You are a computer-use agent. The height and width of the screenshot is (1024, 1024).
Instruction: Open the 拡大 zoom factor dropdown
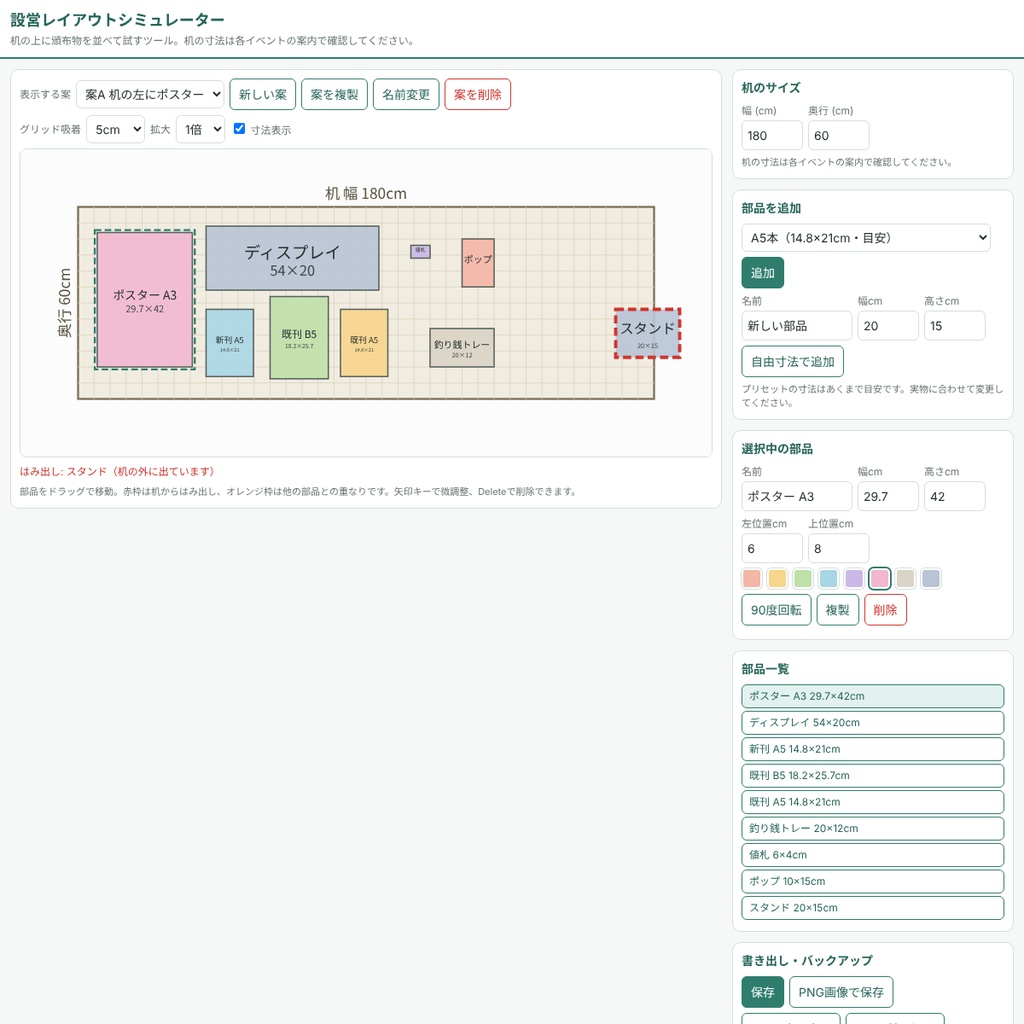click(200, 129)
